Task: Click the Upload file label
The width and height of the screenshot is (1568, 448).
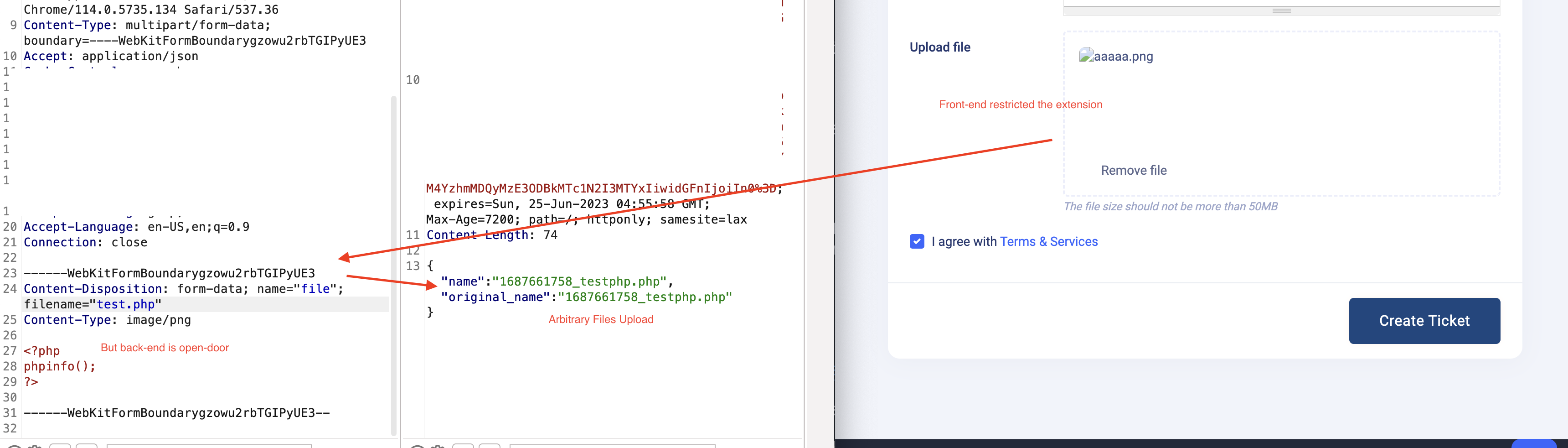Action: click(940, 47)
